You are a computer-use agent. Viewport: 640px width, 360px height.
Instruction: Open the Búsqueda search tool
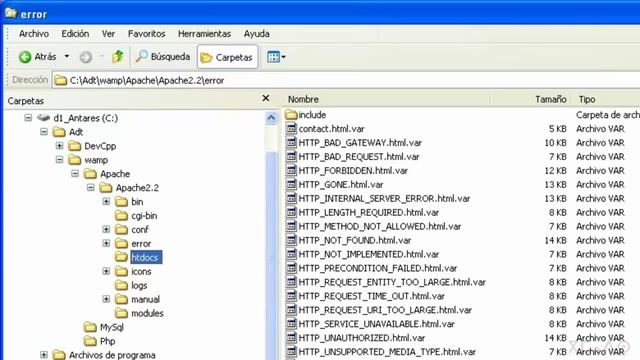(163, 57)
